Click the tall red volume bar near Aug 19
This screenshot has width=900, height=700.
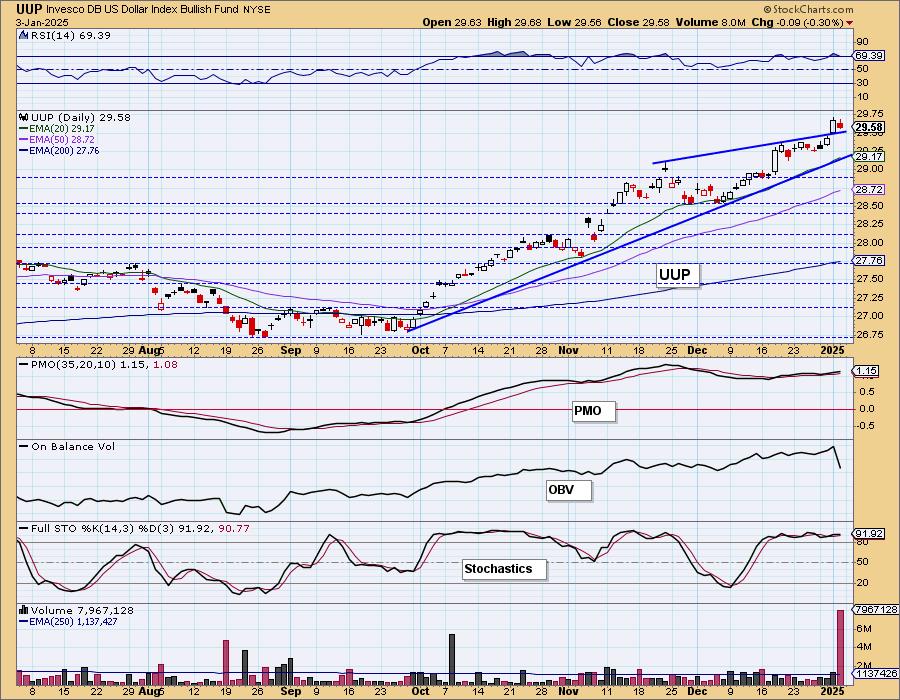(x=226, y=663)
